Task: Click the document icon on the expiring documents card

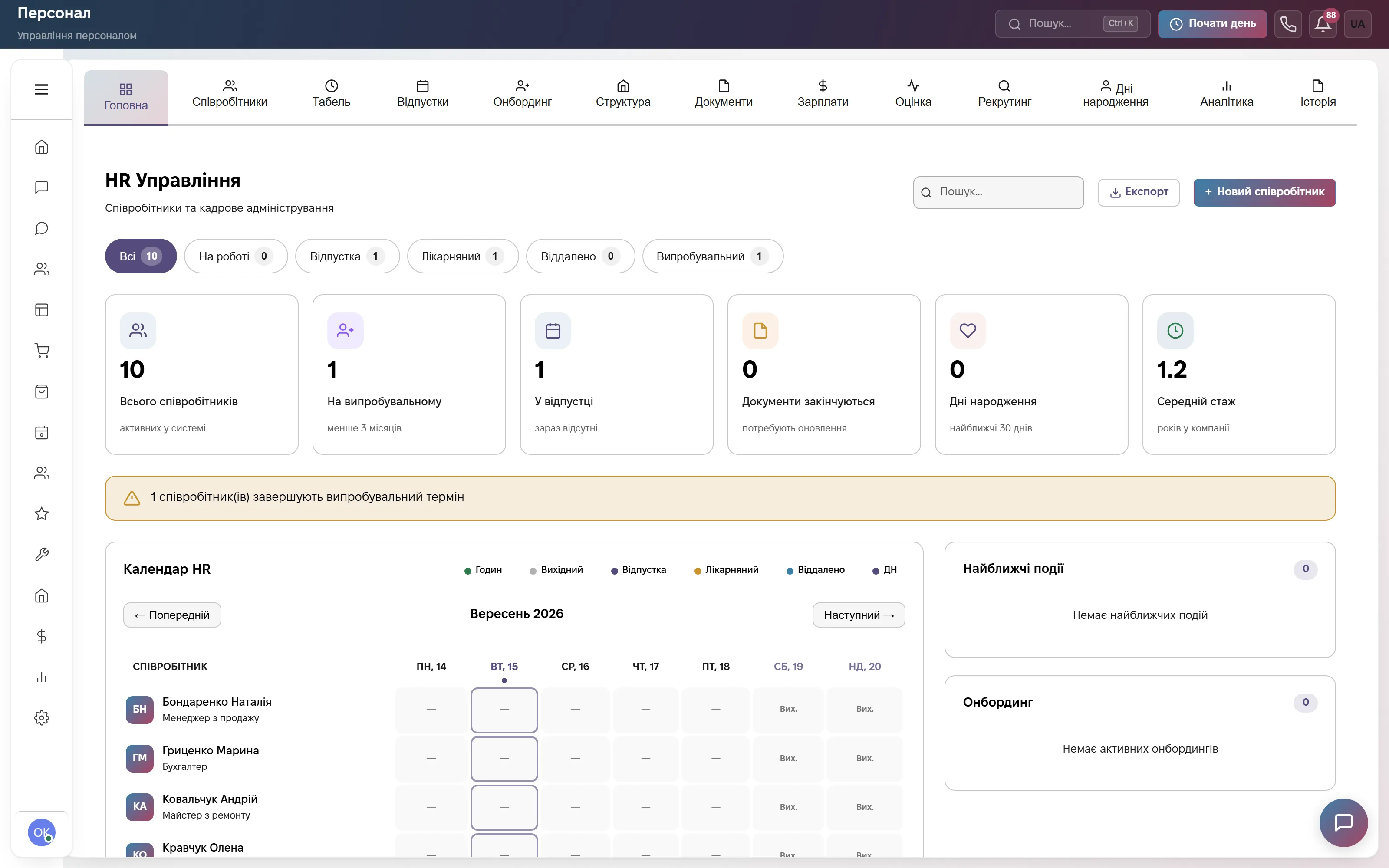Action: (760, 331)
